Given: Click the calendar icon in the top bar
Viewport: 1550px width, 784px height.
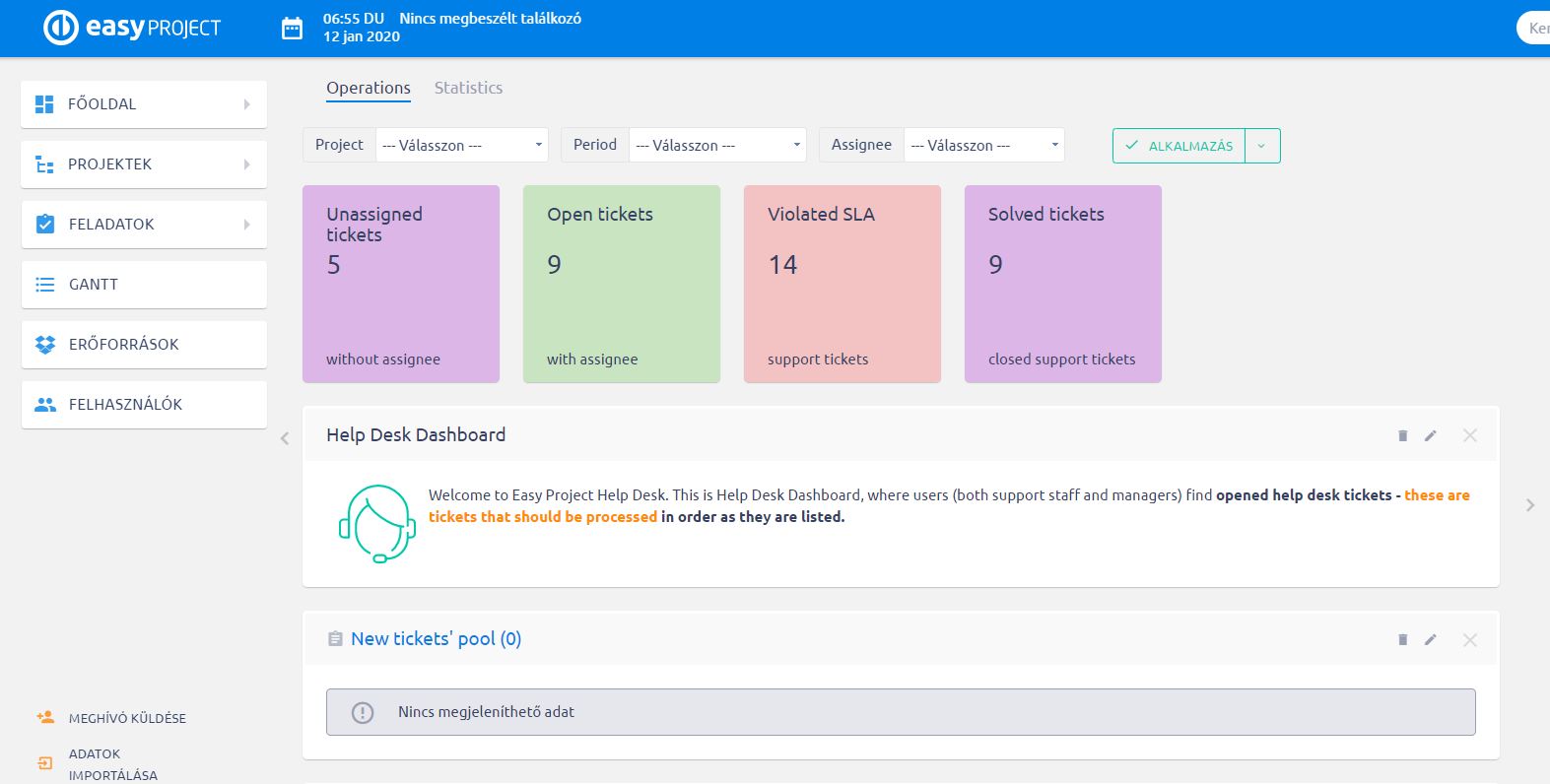Looking at the screenshot, I should click(293, 29).
